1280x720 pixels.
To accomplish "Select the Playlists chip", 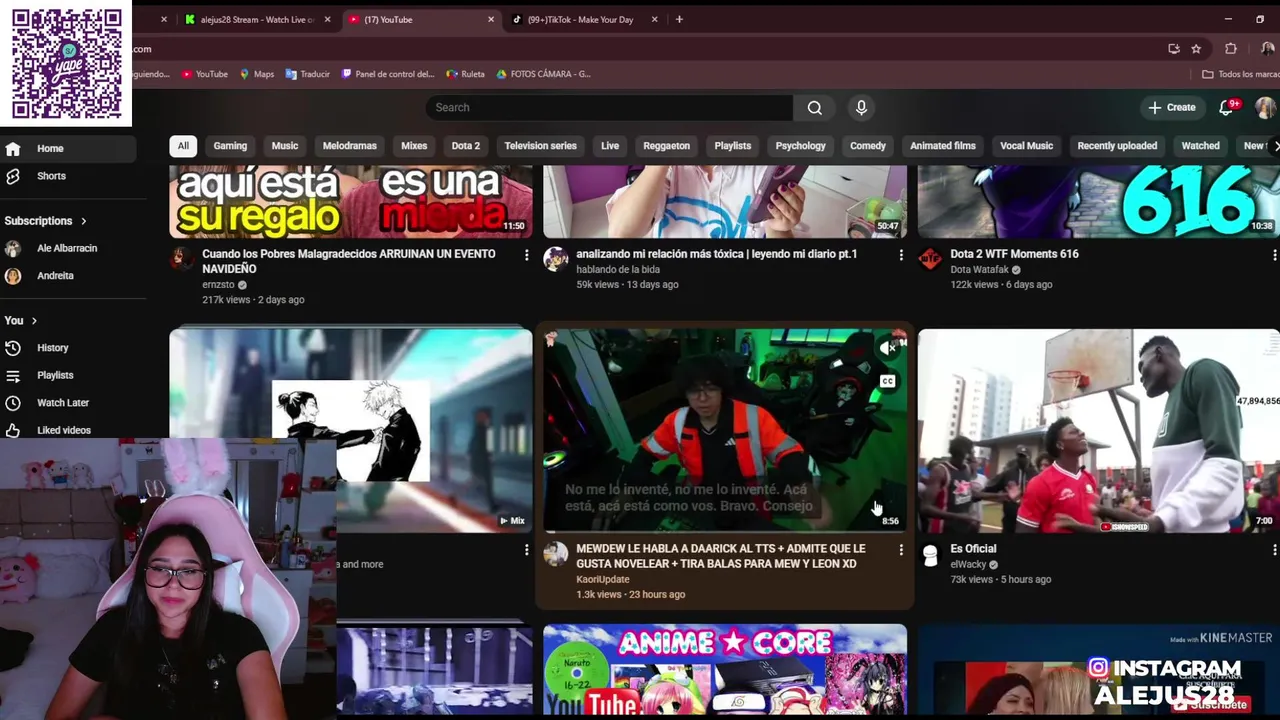I will (733, 146).
